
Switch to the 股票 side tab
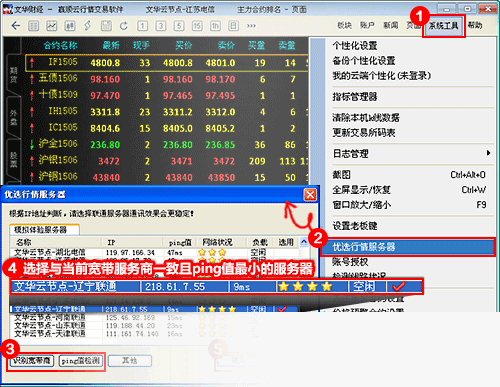click(13, 159)
